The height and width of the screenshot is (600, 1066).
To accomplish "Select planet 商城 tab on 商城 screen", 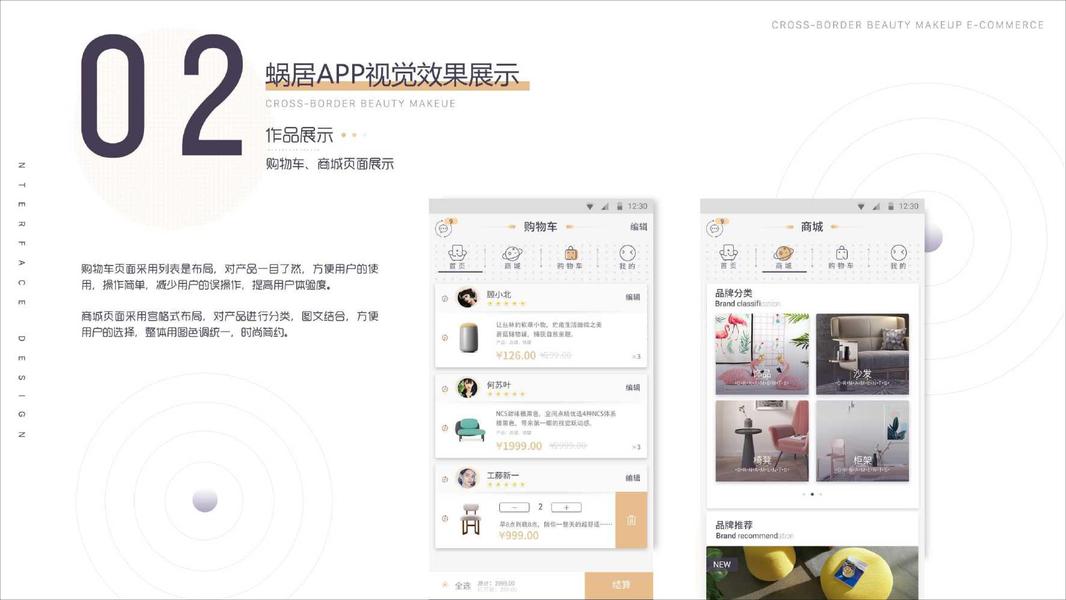I will coord(783,257).
